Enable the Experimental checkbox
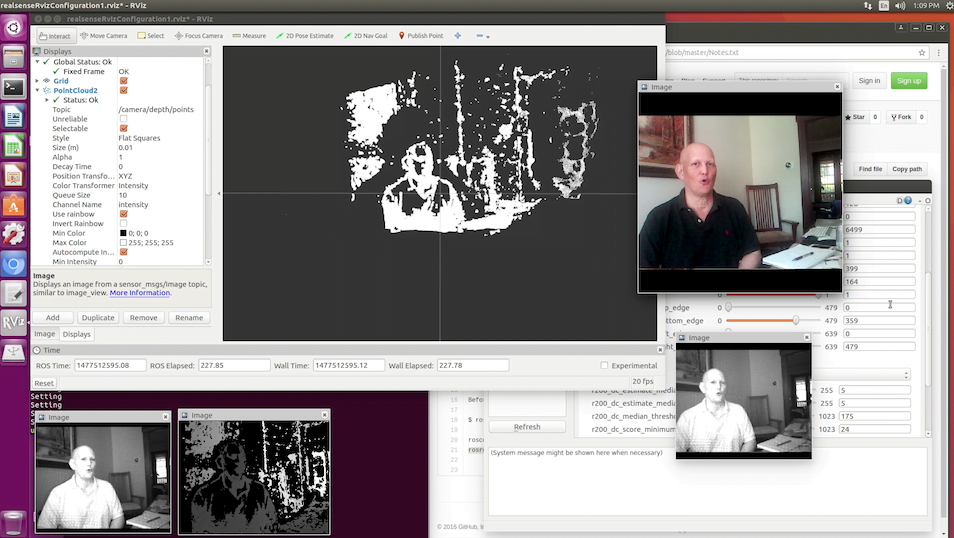Image resolution: width=954 pixels, height=538 pixels. point(604,366)
